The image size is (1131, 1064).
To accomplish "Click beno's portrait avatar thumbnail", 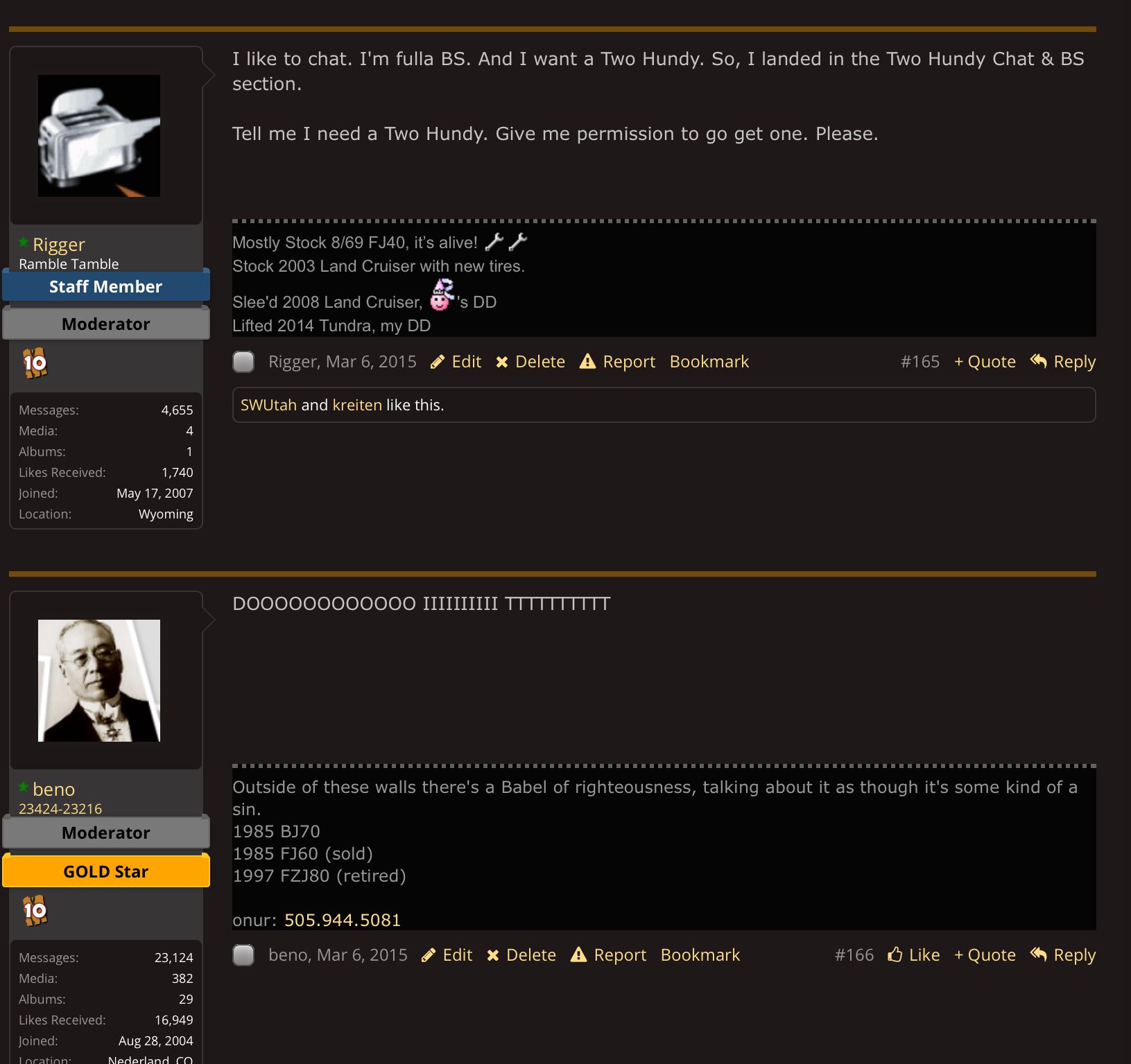I will pos(99,681).
